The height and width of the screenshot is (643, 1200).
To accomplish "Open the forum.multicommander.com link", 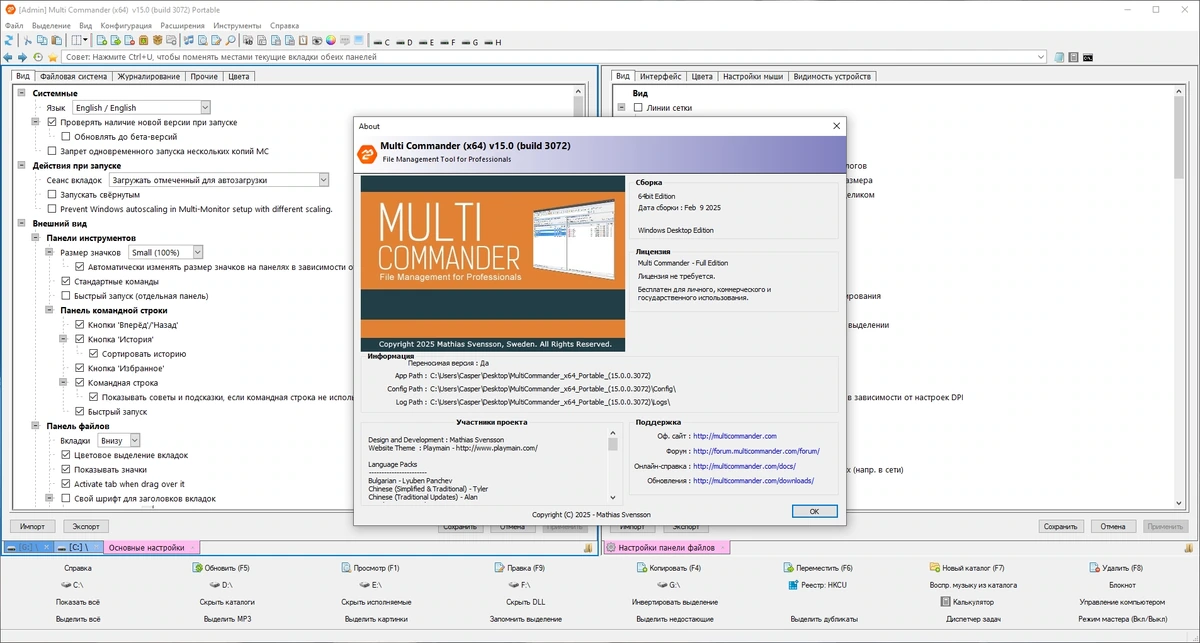I will tap(756, 451).
